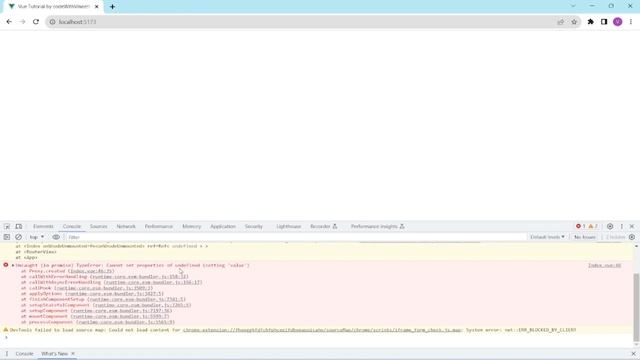Open the Index.vue source link at right

click(604, 265)
